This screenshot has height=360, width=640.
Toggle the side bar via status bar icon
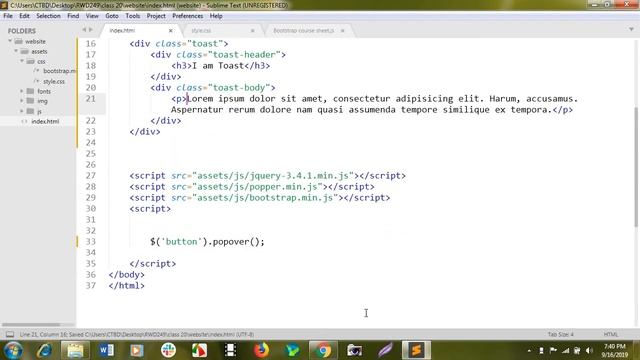tap(10, 334)
